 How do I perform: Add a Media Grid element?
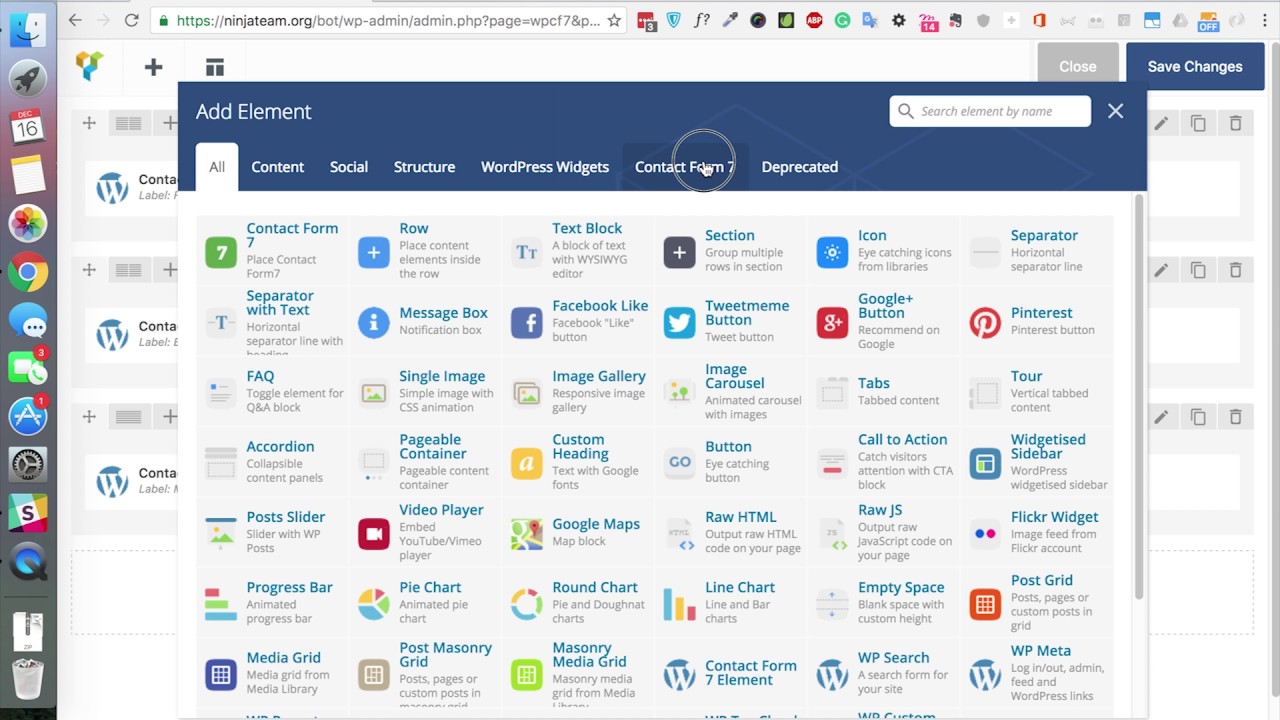click(x=272, y=674)
